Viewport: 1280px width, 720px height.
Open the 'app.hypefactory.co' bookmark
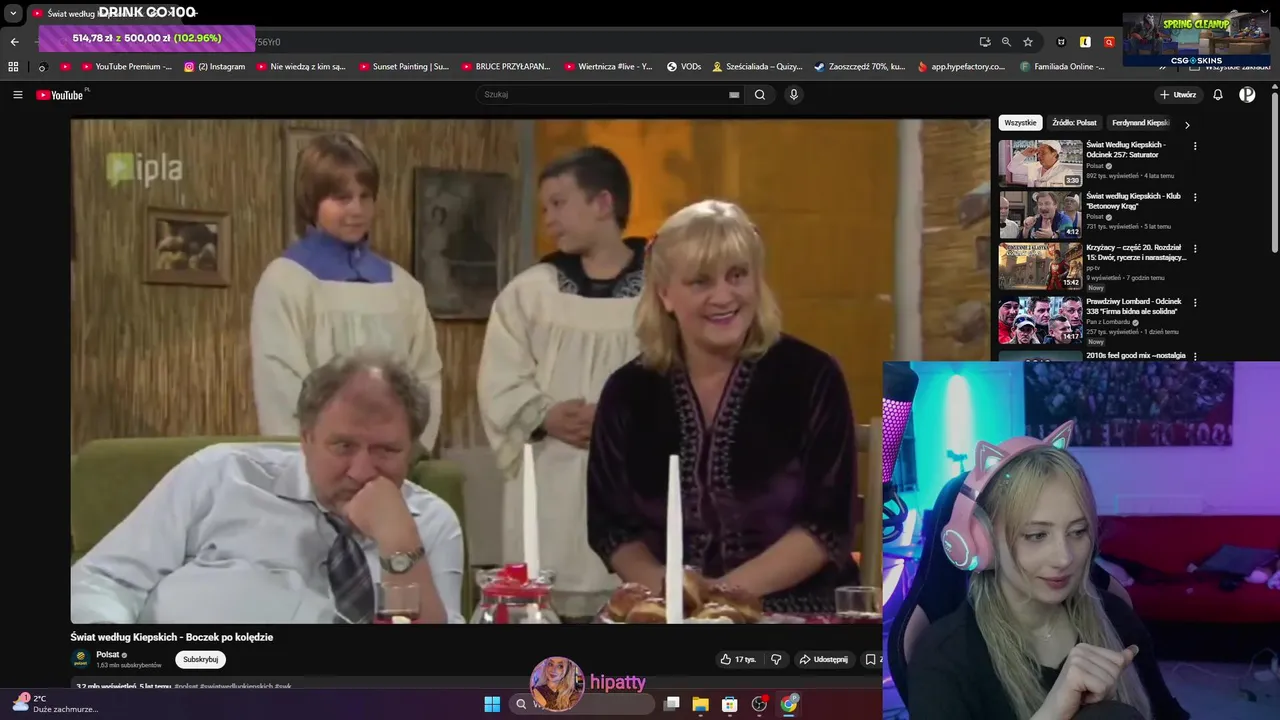point(961,67)
